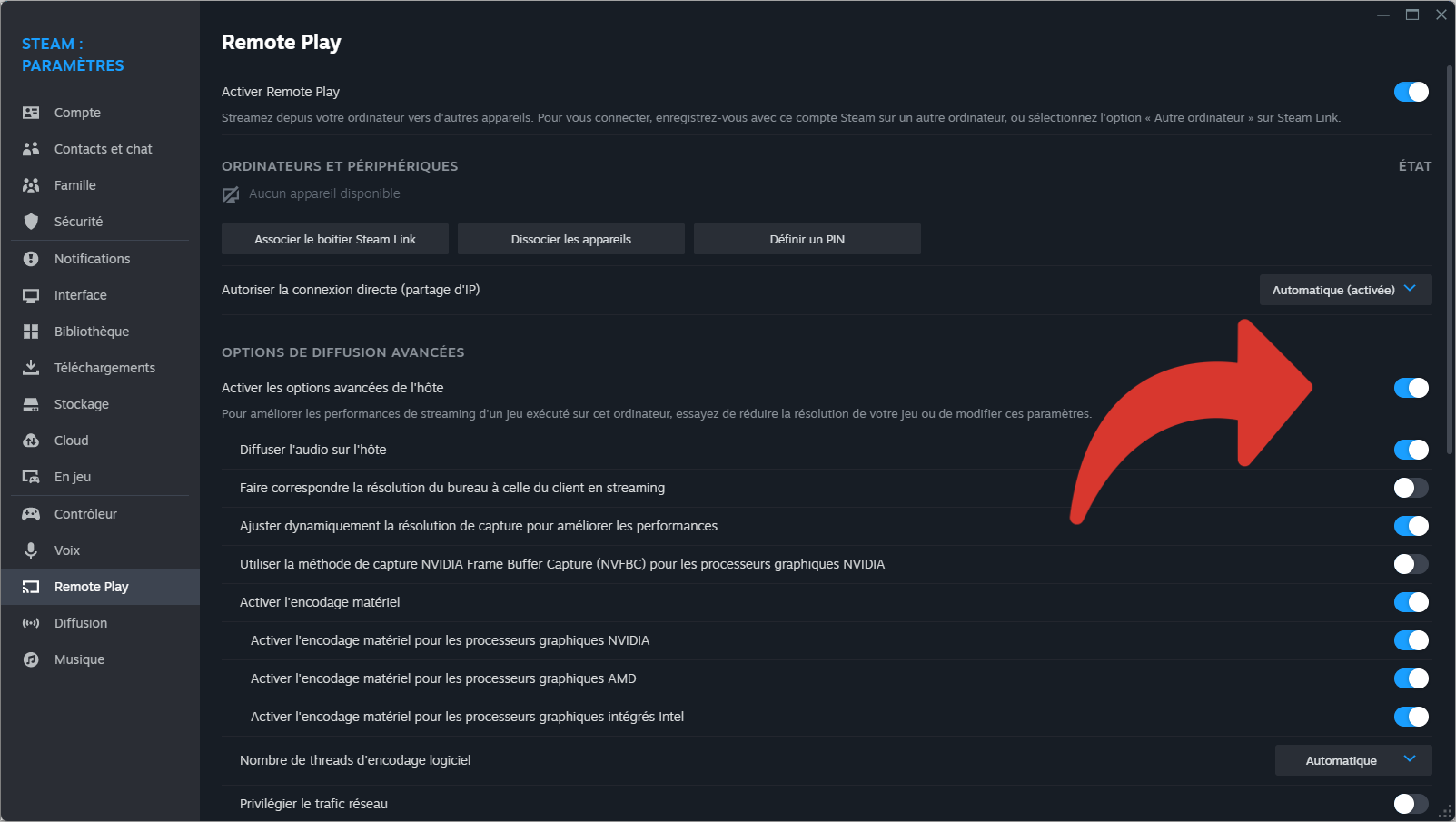This screenshot has height=822, width=1456.
Task: Open Compte settings via its sidebar icon
Action: (31, 113)
